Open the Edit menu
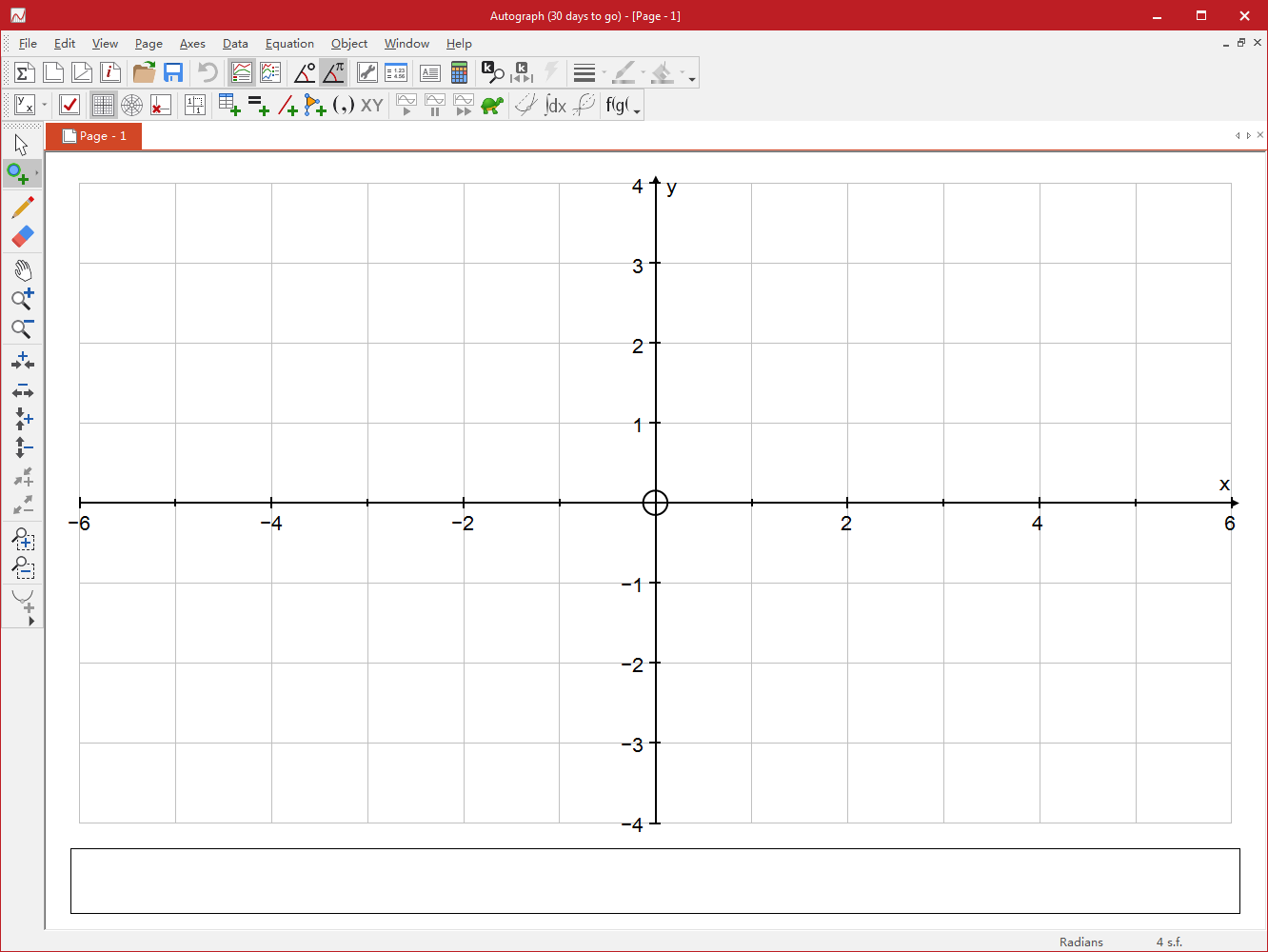1268x952 pixels. coord(65,44)
